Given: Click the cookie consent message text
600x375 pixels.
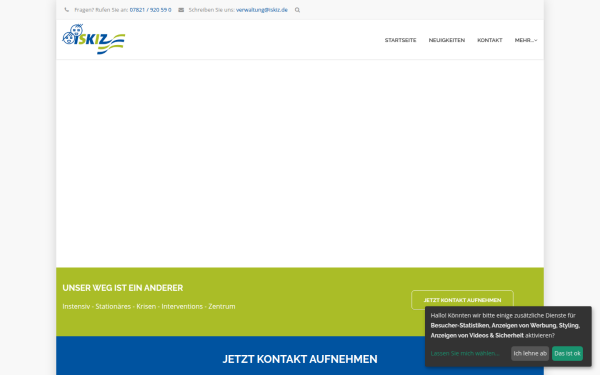Looking at the screenshot, I should (505, 326).
